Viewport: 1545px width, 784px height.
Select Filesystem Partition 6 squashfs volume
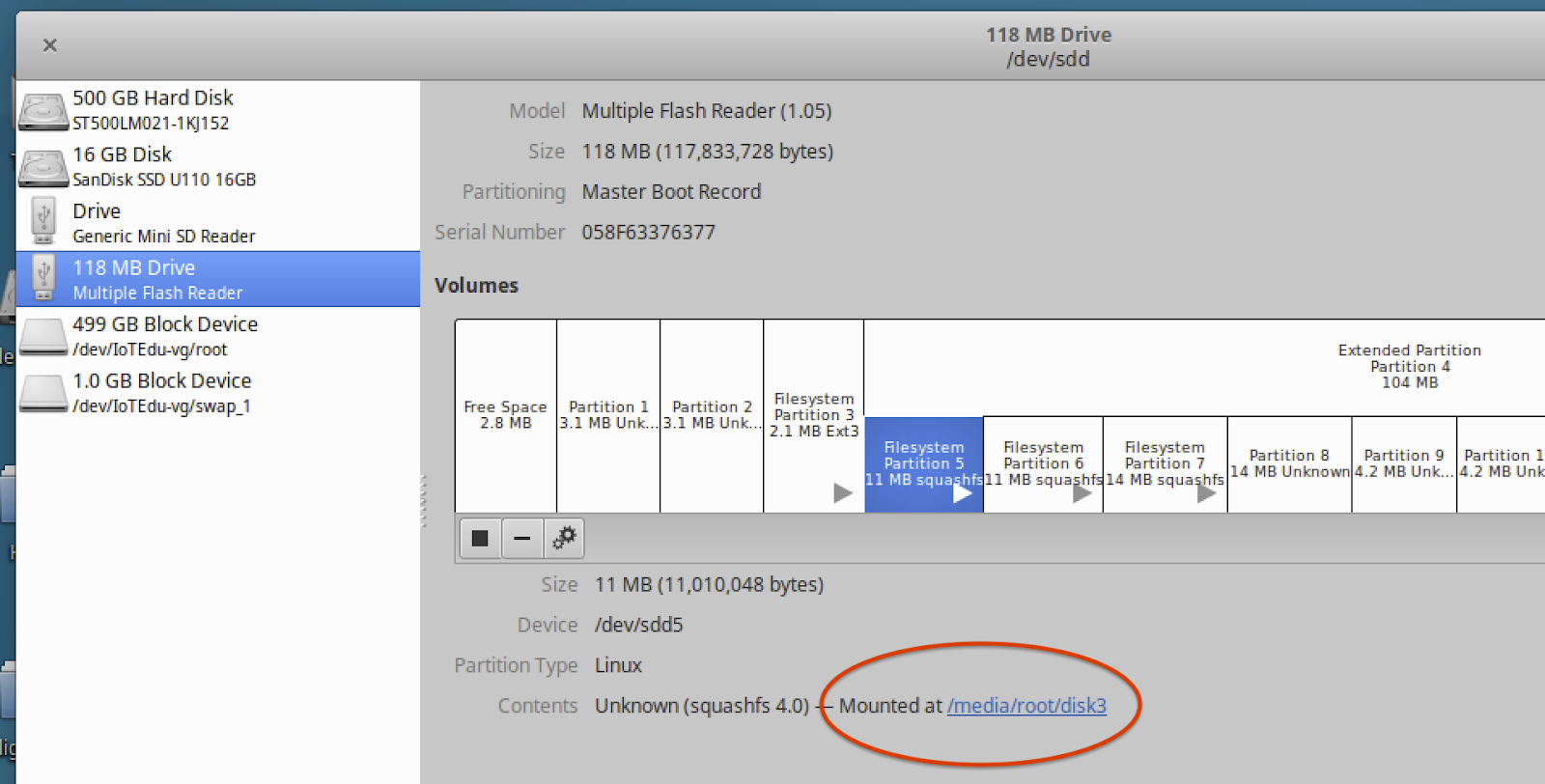pos(1043,463)
